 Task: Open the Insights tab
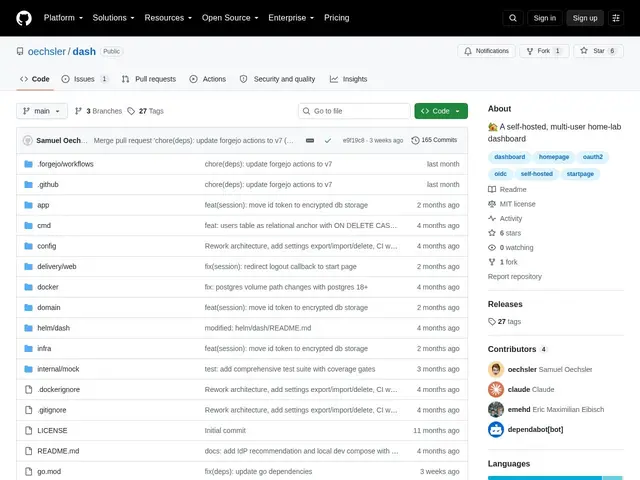tap(349, 79)
